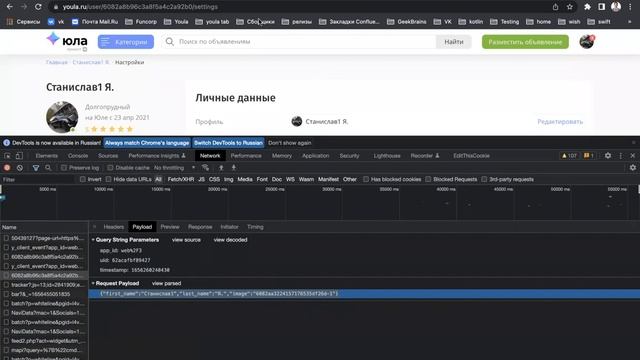
Task: Enable the Preserve log checkbox
Action: (64, 168)
